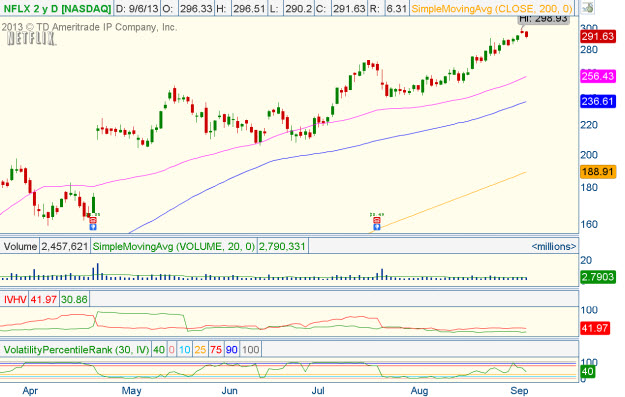
Task: Click the Jul label on time axis
Action: tap(318, 390)
